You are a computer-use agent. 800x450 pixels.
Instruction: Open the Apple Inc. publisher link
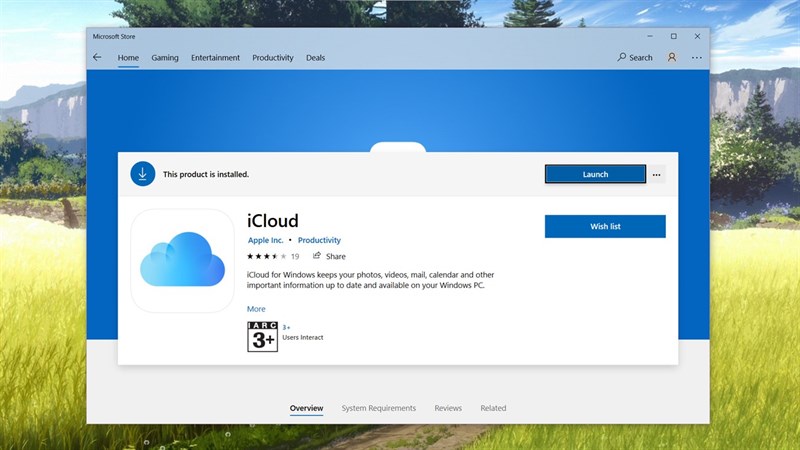tap(265, 240)
